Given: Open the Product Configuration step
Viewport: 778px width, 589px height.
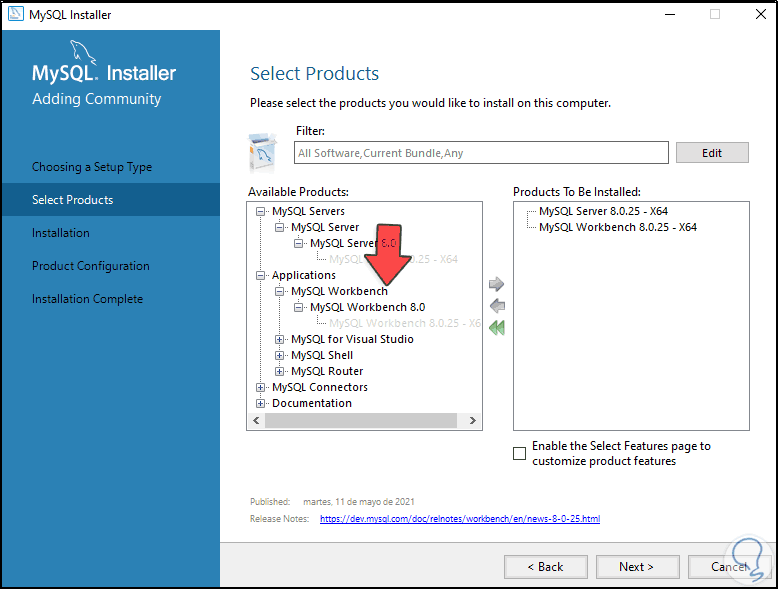Looking at the screenshot, I should point(91,266).
